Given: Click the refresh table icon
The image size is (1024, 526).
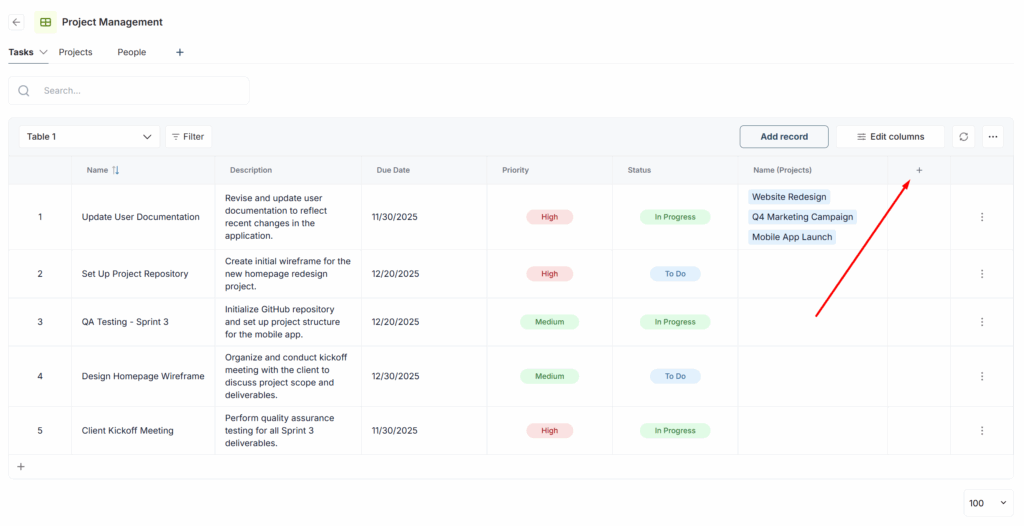Looking at the screenshot, I should 963,137.
